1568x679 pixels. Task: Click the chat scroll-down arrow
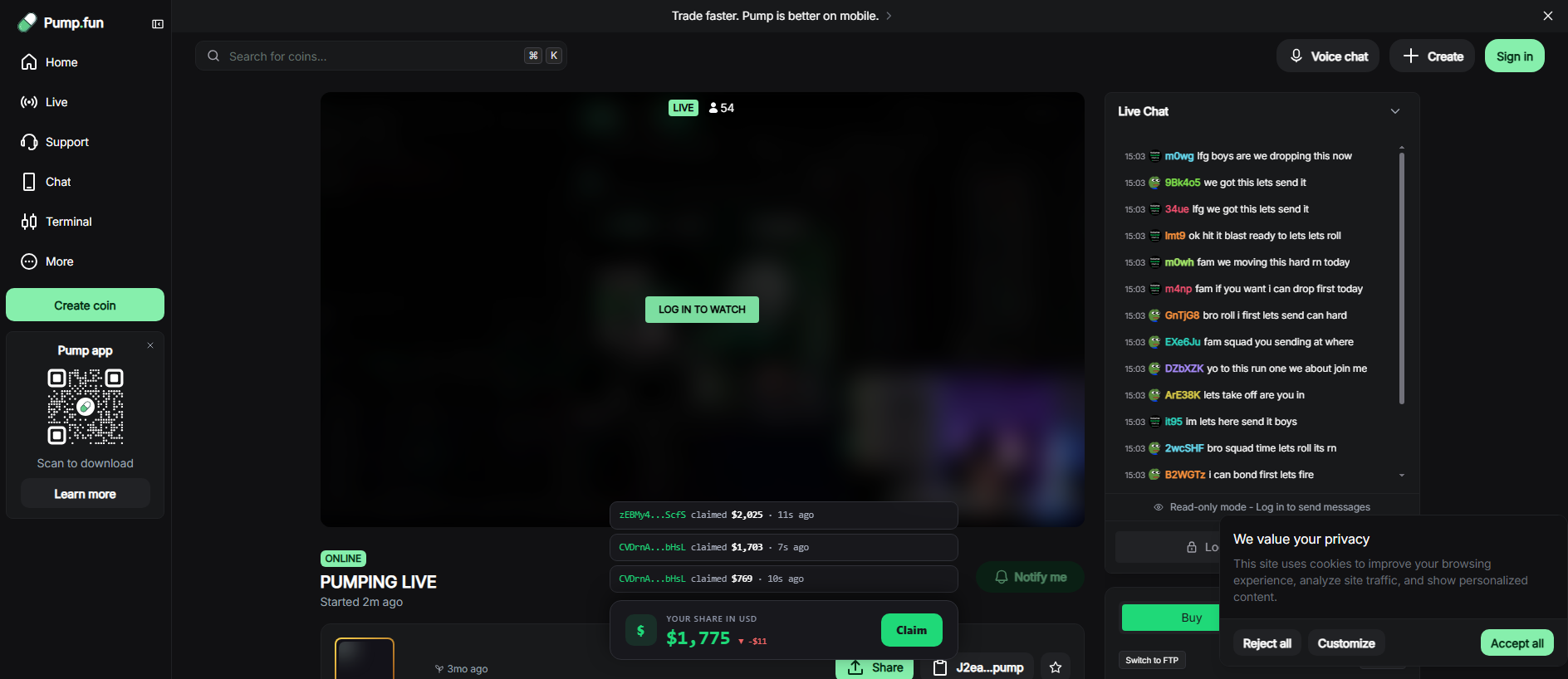click(1402, 476)
